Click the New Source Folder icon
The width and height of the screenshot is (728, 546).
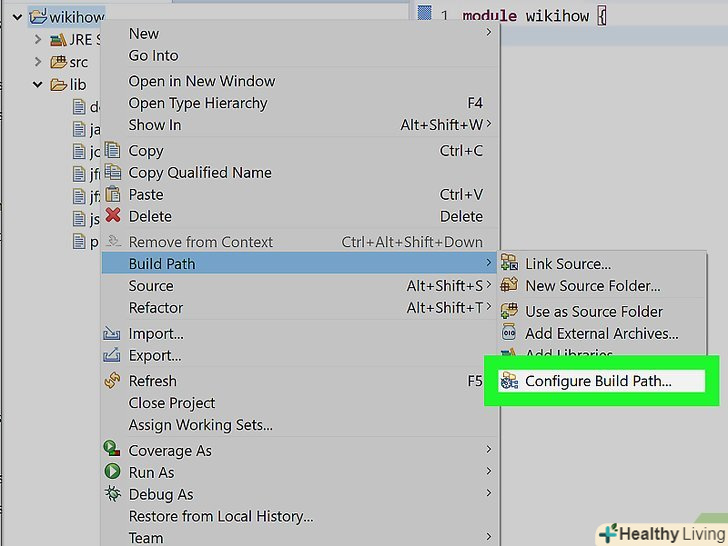[x=509, y=285]
